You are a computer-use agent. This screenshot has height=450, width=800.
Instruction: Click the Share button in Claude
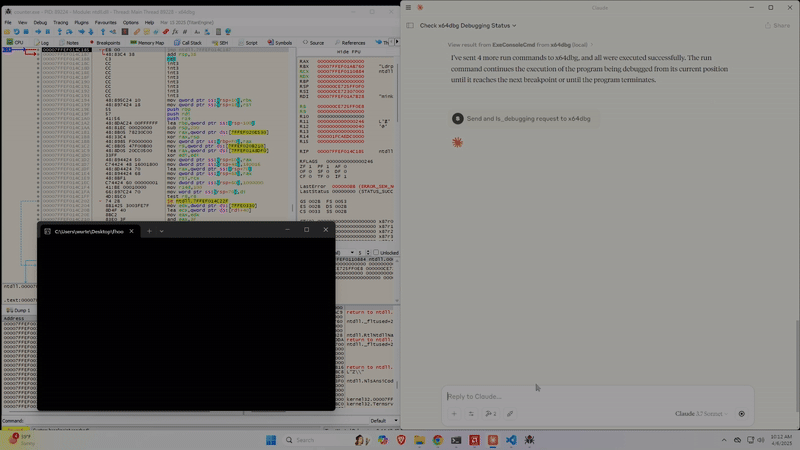pyautogui.click(x=777, y=26)
